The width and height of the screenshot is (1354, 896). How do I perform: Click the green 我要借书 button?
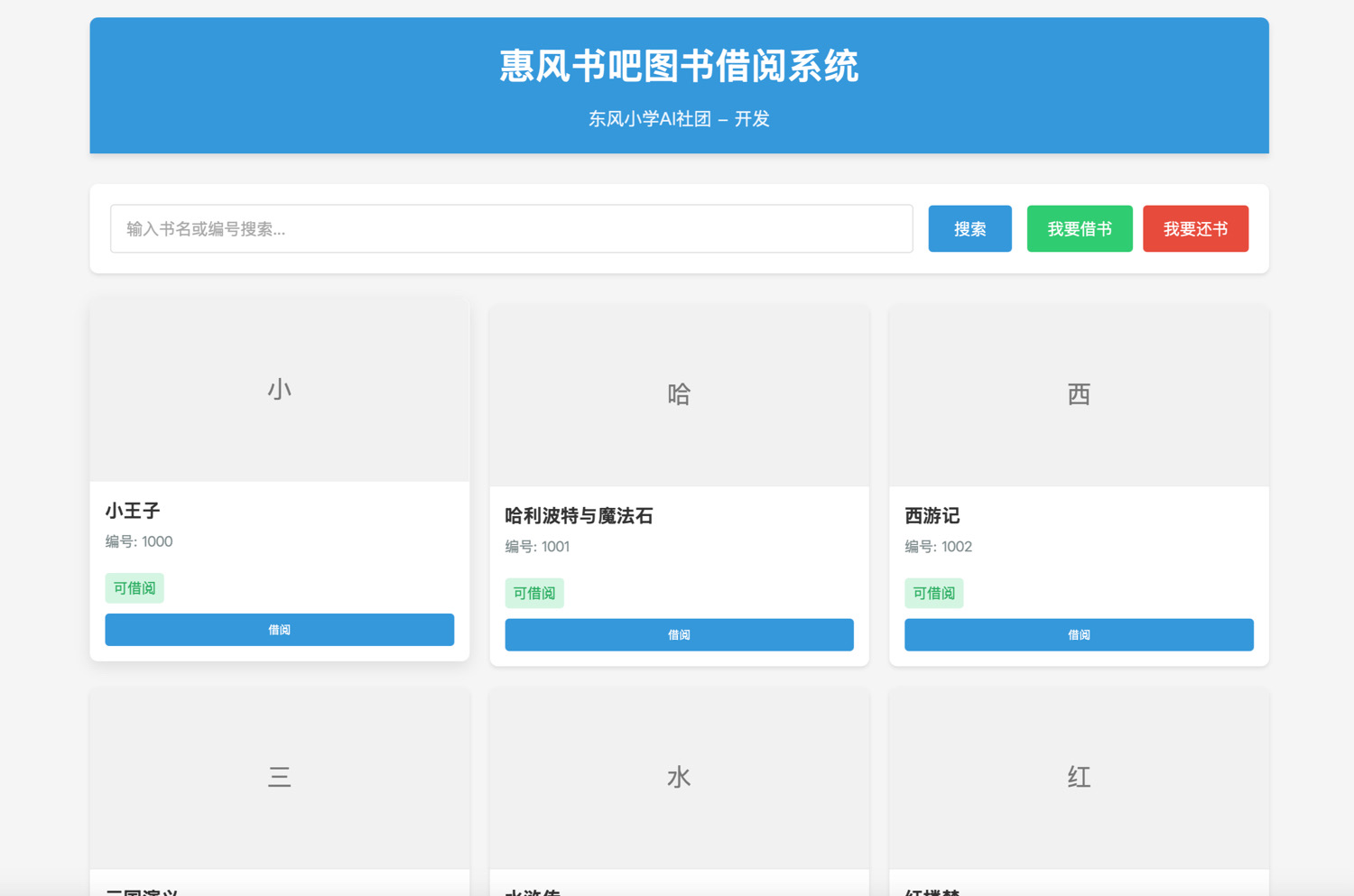point(1080,228)
